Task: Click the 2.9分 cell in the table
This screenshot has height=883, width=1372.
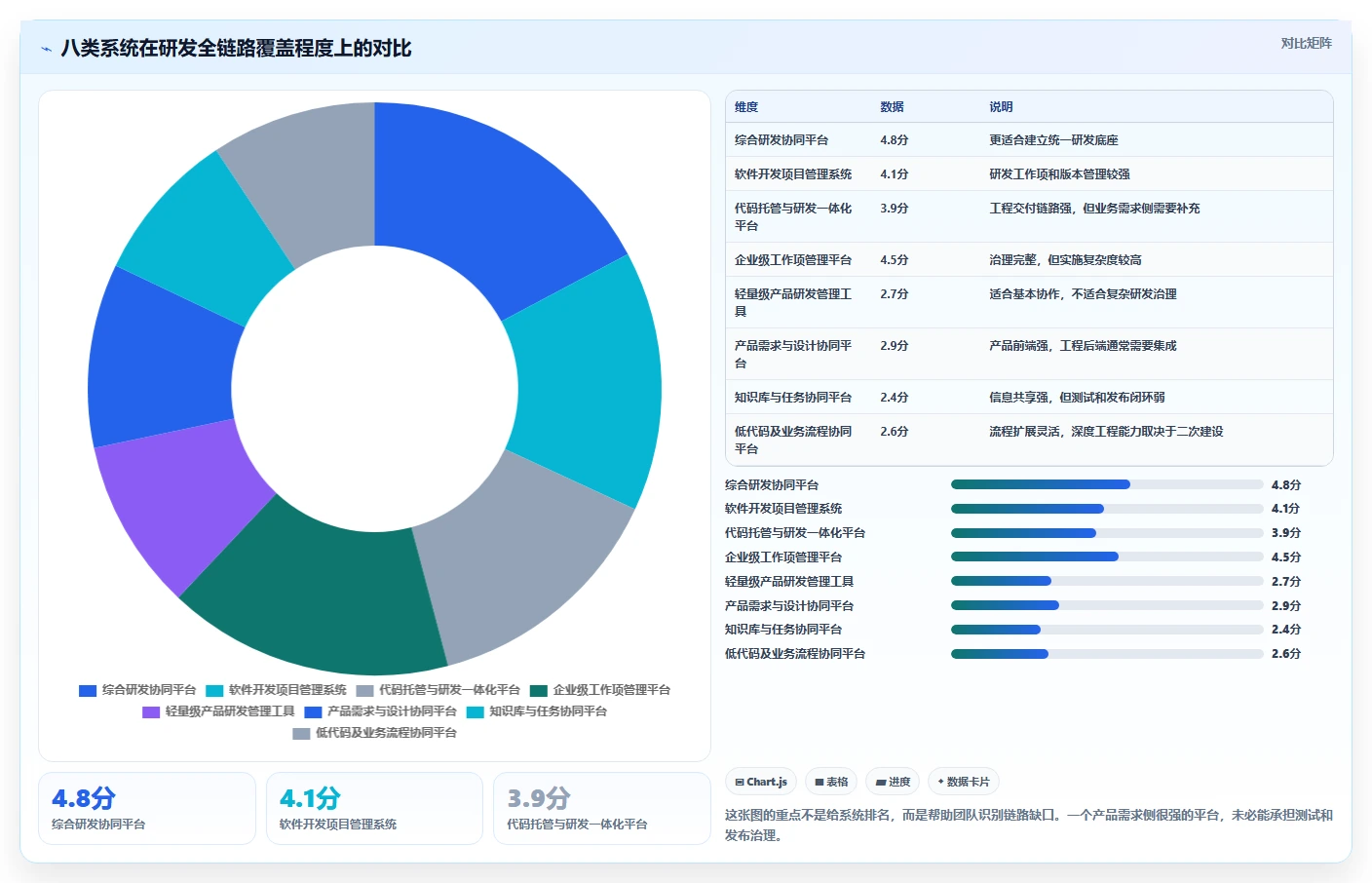Action: tap(895, 346)
